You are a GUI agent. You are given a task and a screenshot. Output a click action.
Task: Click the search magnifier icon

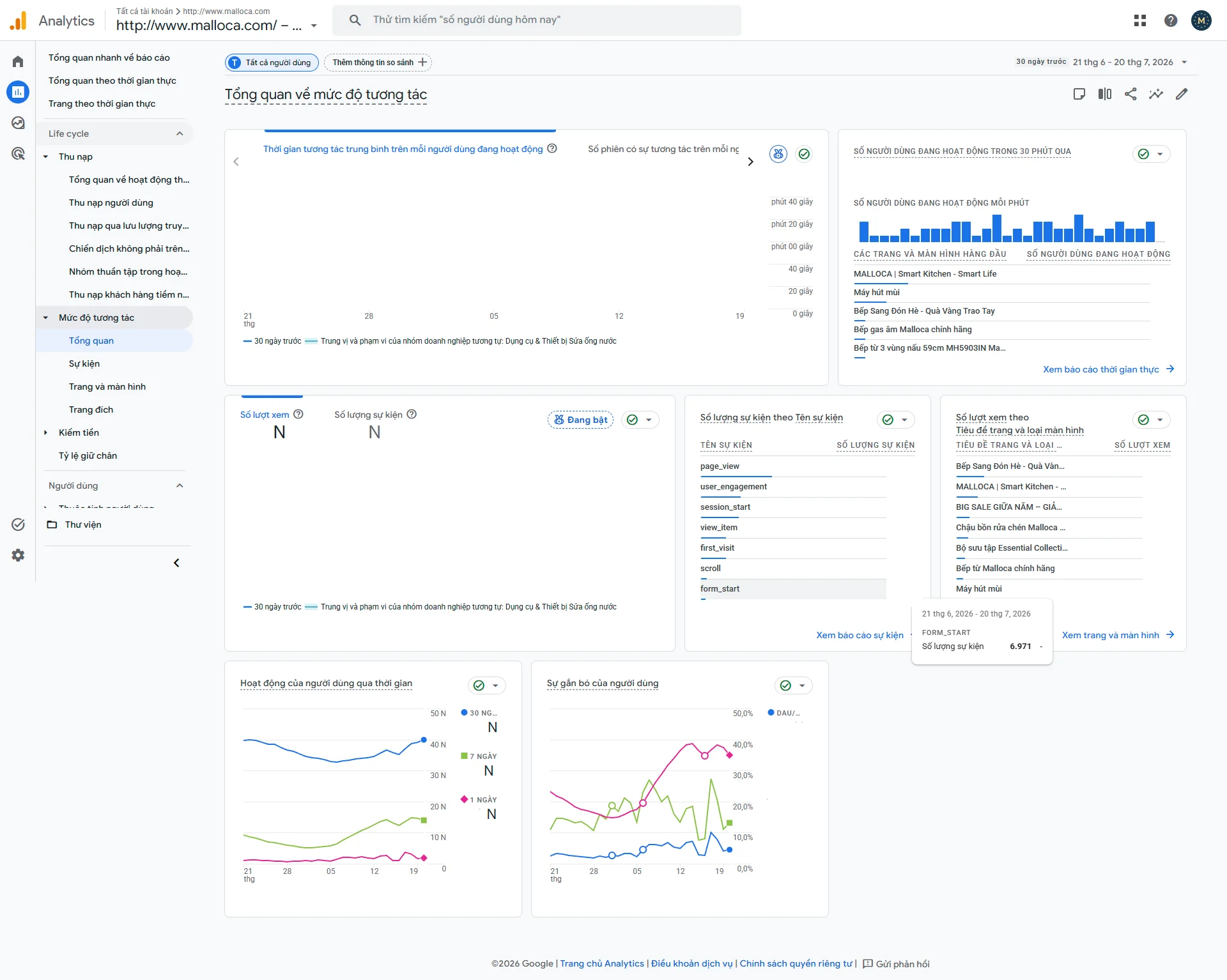pyautogui.click(x=355, y=20)
